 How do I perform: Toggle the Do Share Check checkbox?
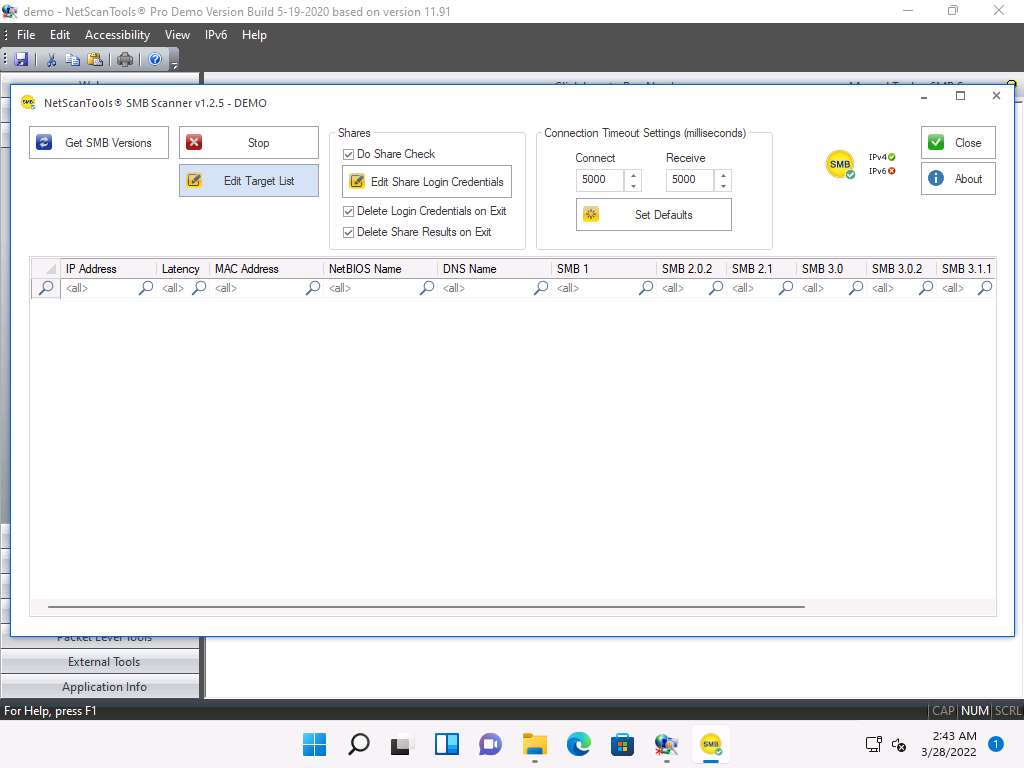click(x=349, y=154)
